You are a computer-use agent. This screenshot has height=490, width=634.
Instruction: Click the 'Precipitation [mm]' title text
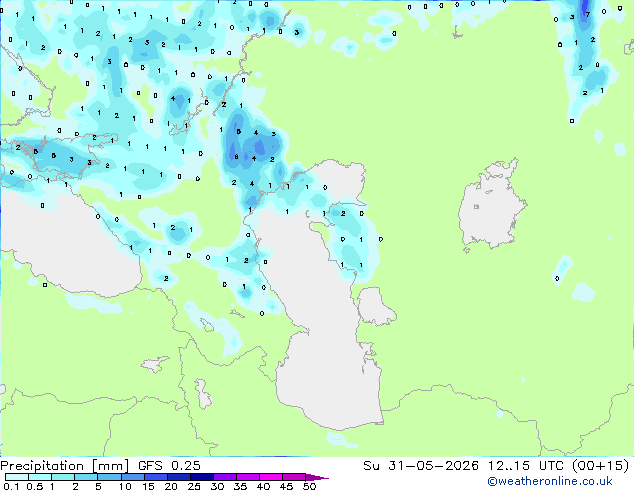coord(64,466)
